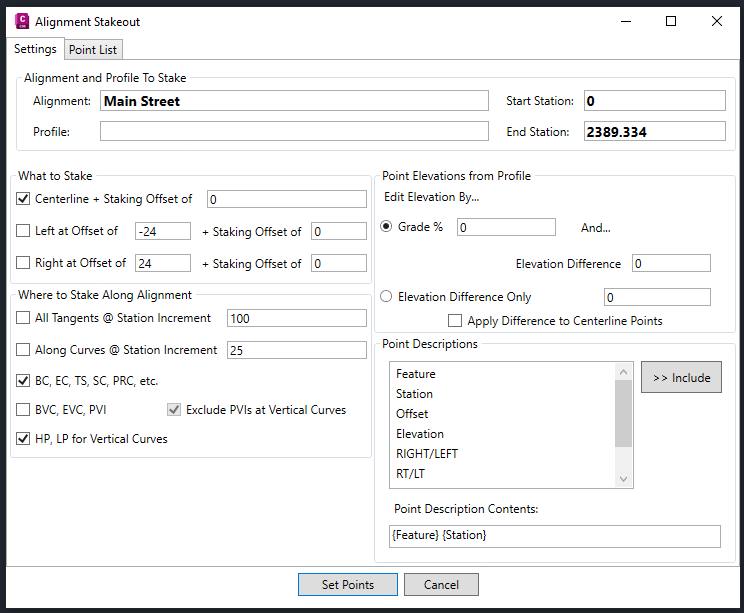Switch to the Point List tab
744x613 pixels.
(x=95, y=50)
